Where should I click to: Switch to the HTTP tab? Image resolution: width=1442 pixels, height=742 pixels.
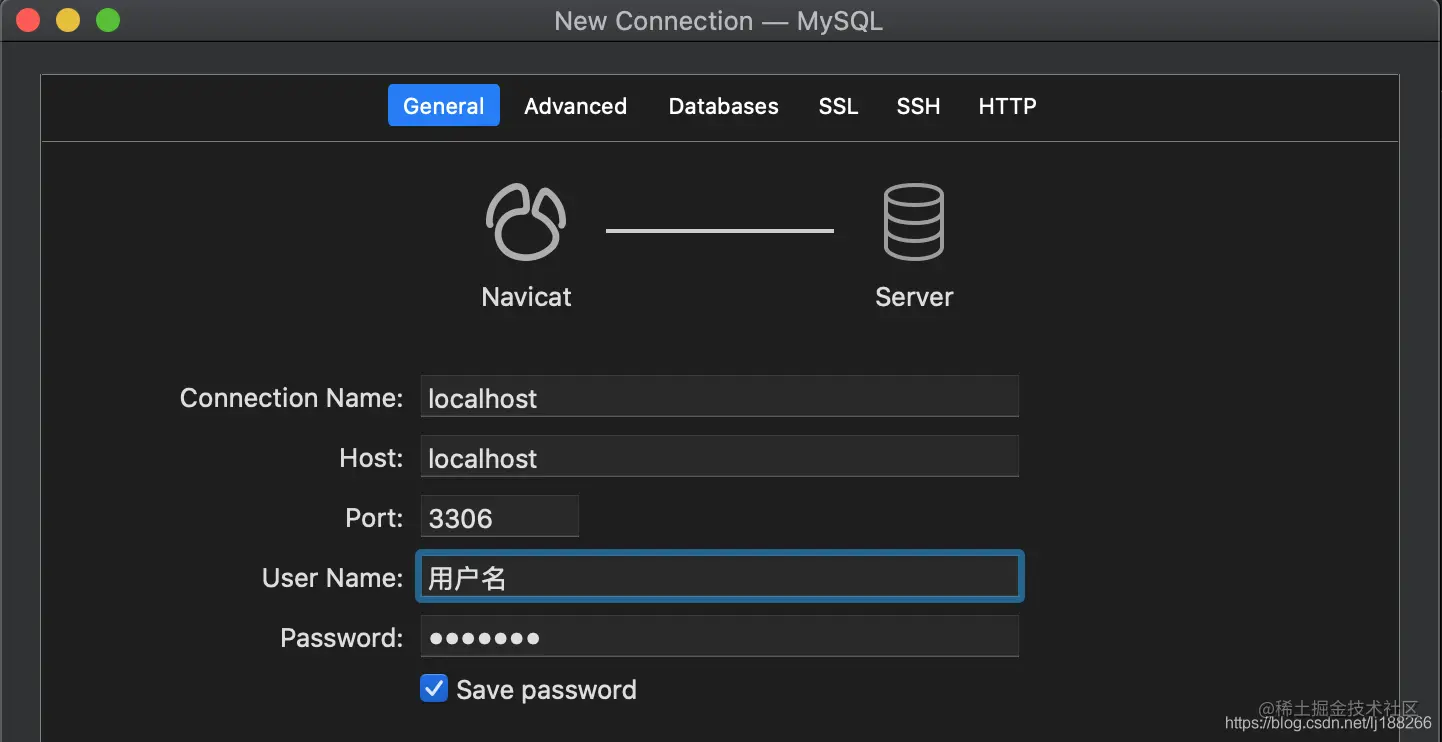(x=1007, y=106)
